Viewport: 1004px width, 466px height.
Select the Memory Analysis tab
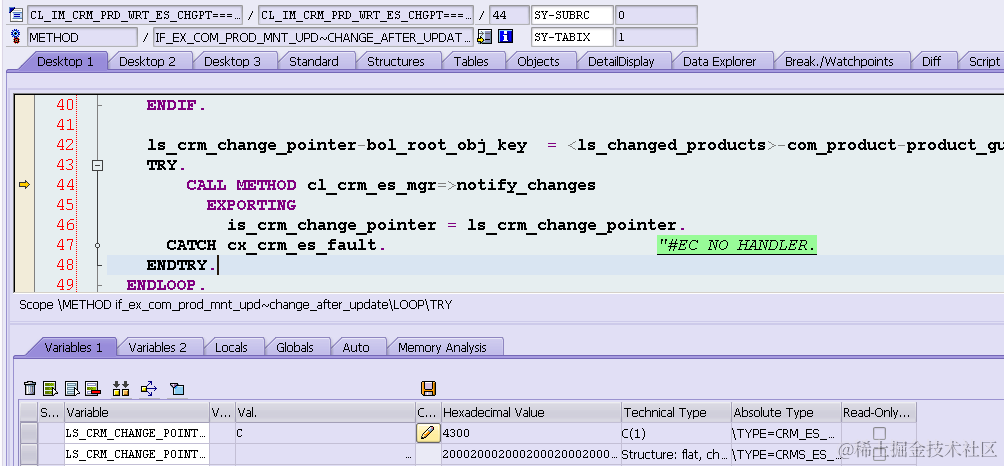(442, 347)
